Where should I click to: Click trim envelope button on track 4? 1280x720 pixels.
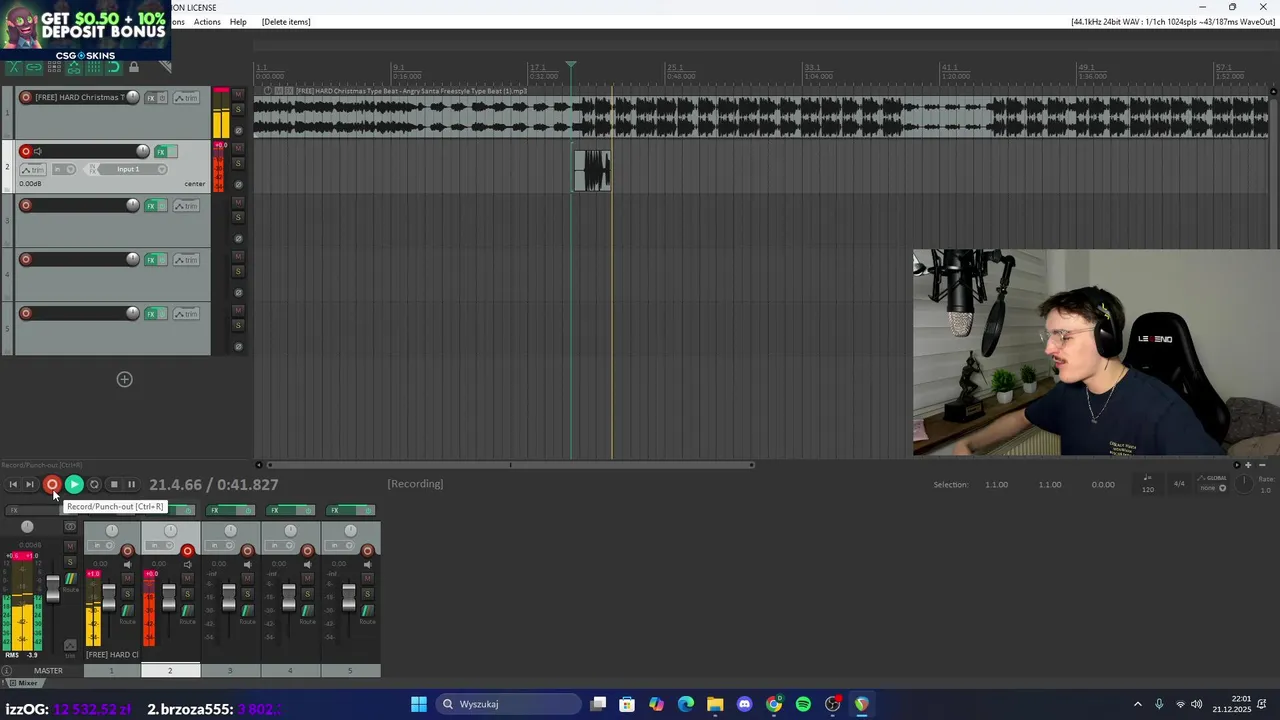pyautogui.click(x=186, y=260)
